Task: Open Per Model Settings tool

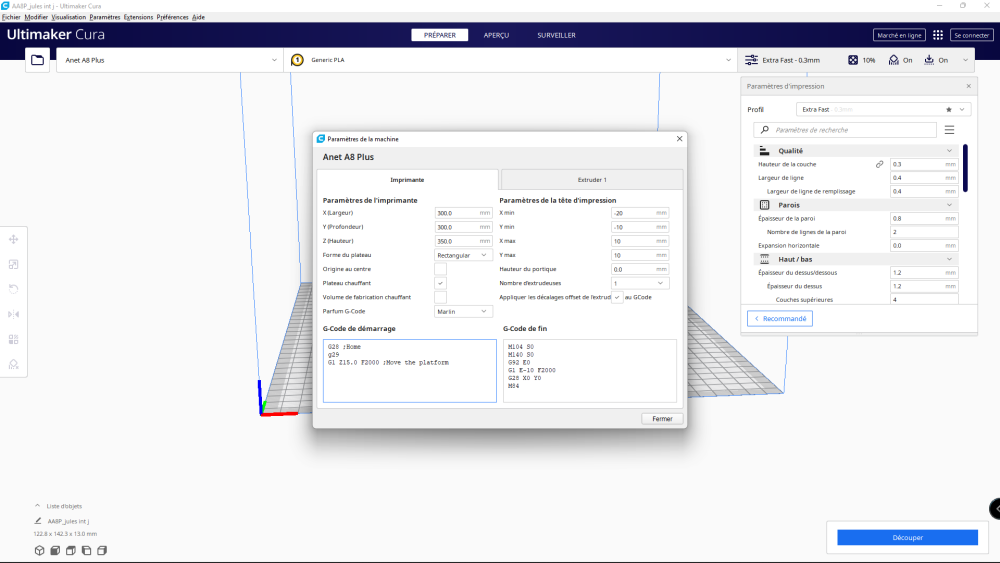Action: 13,339
